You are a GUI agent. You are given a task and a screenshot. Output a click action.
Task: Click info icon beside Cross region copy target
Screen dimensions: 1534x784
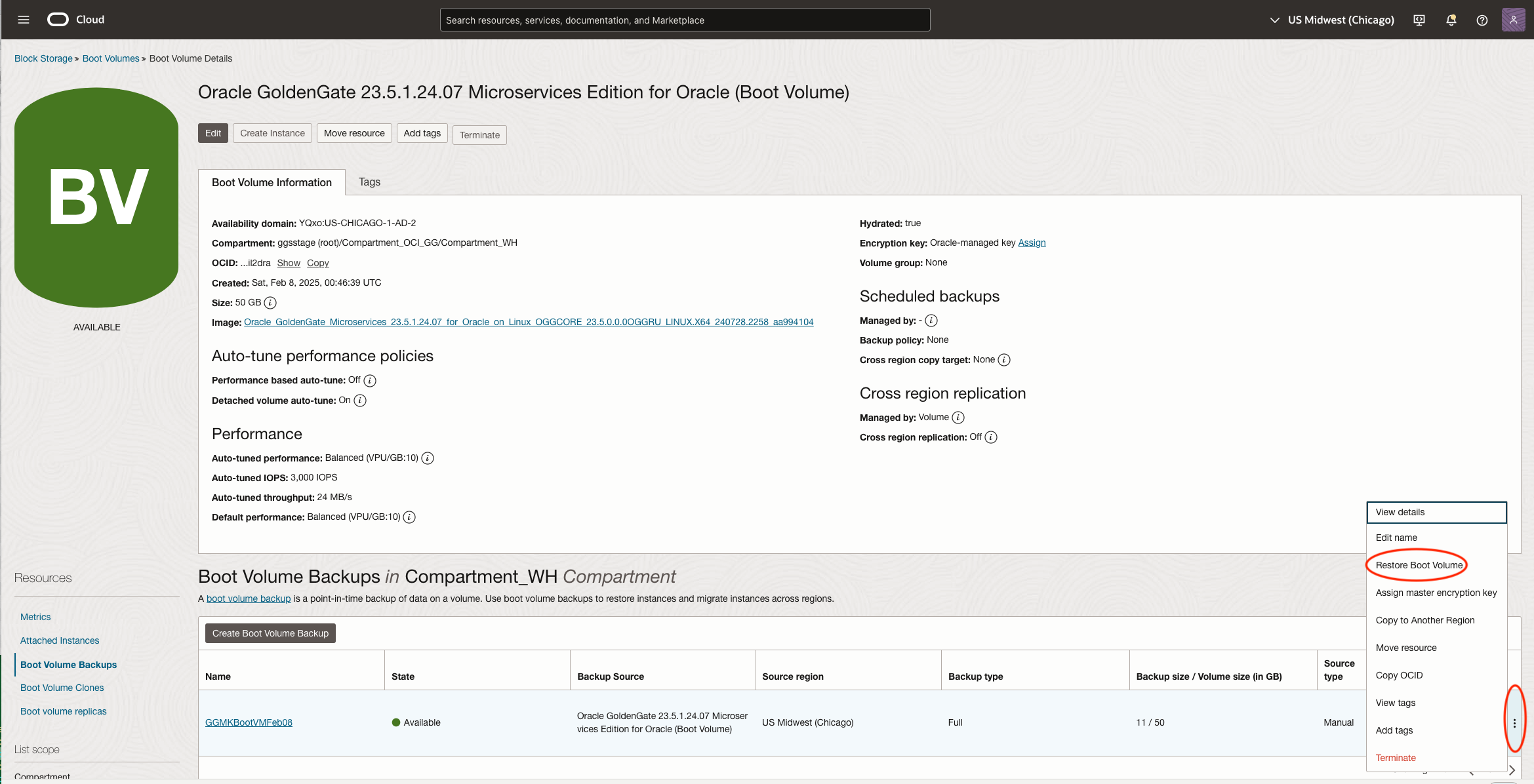click(x=1004, y=360)
